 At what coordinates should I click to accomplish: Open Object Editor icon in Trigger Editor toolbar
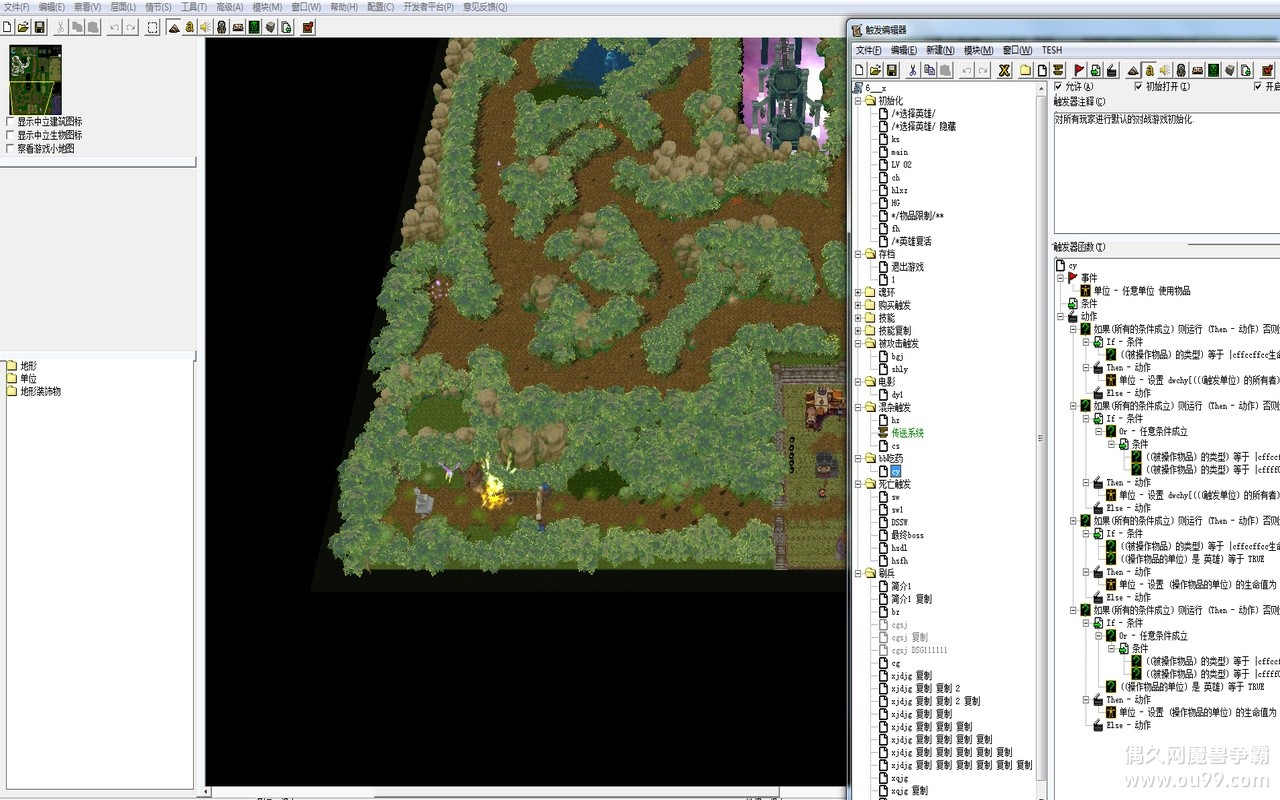[x=1181, y=70]
